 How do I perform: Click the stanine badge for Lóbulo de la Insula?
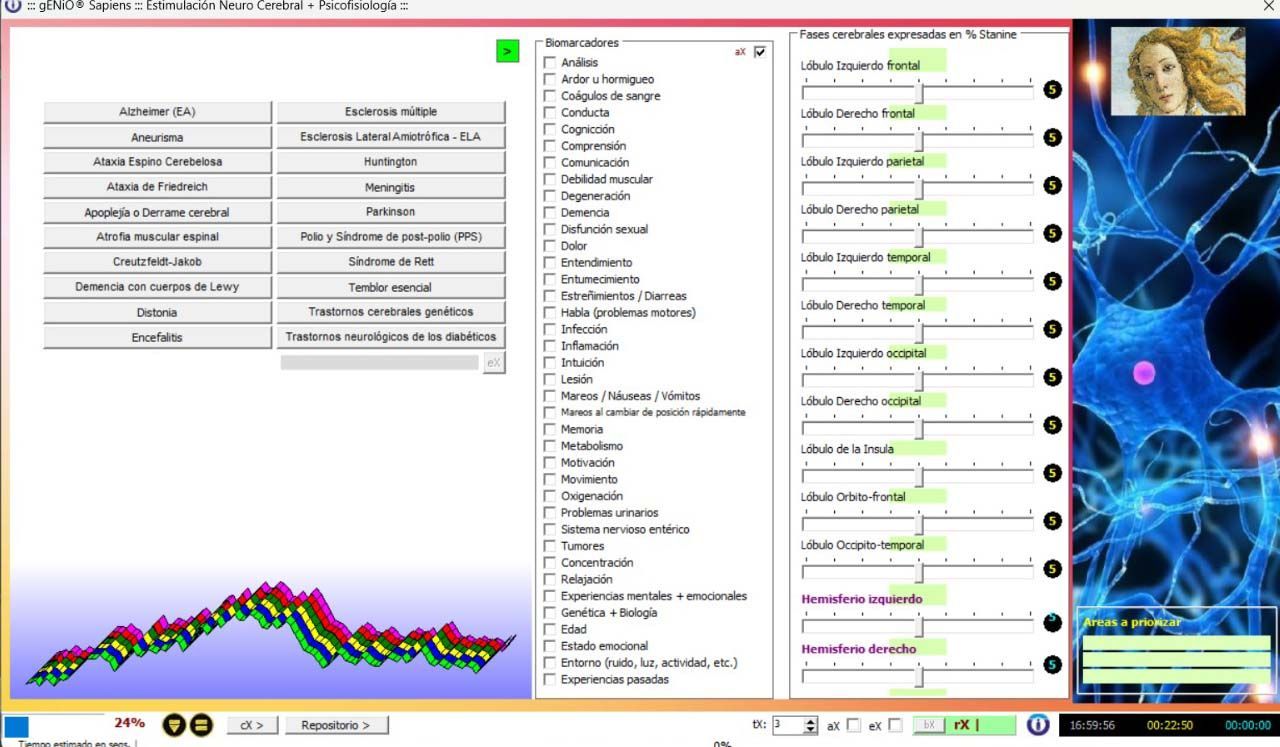[1052, 473]
